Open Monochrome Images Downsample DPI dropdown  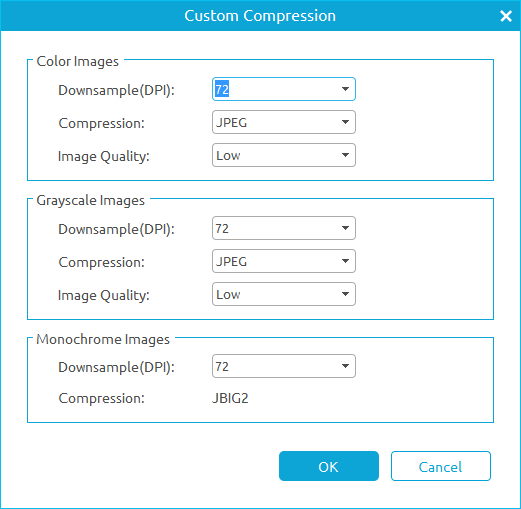(284, 366)
